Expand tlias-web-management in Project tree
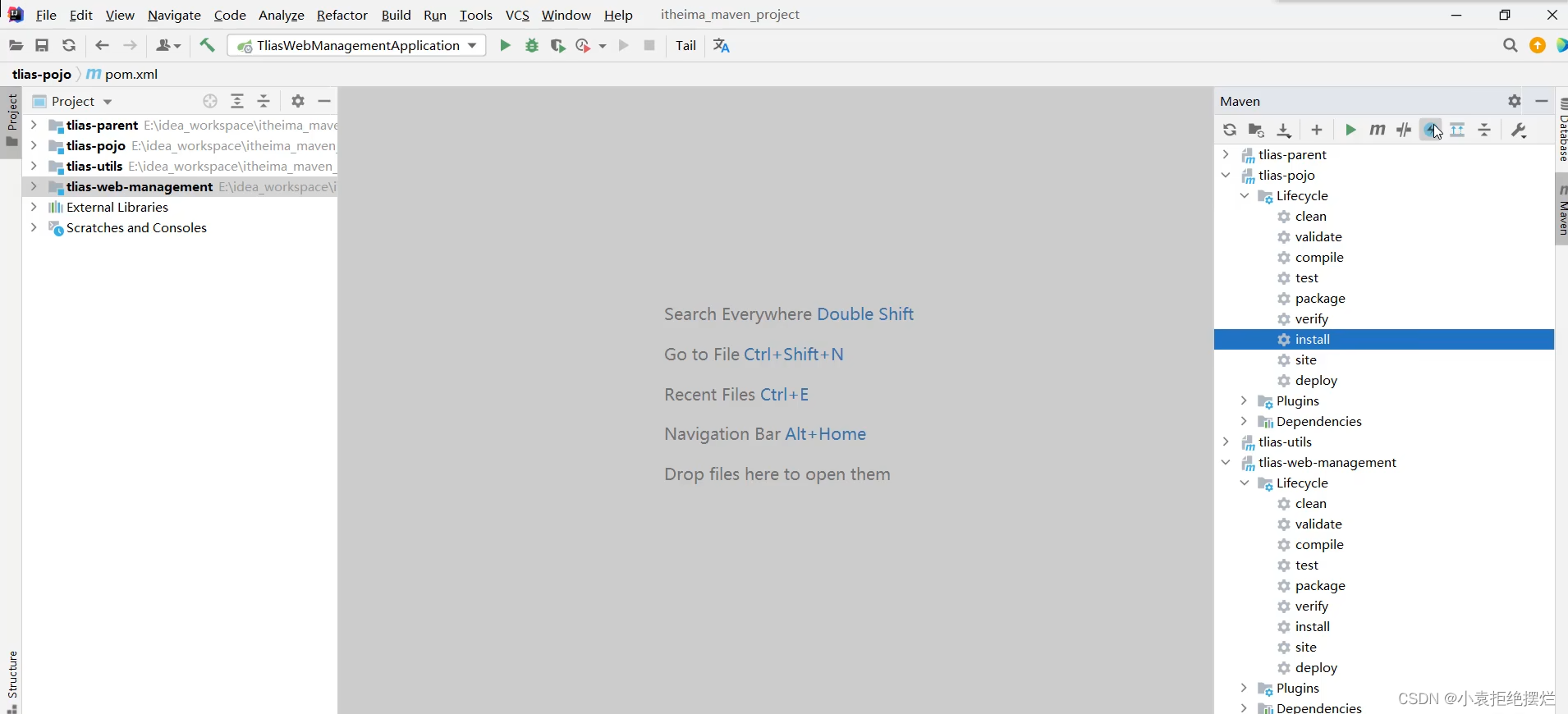This screenshot has height=714, width=1568. [34, 186]
